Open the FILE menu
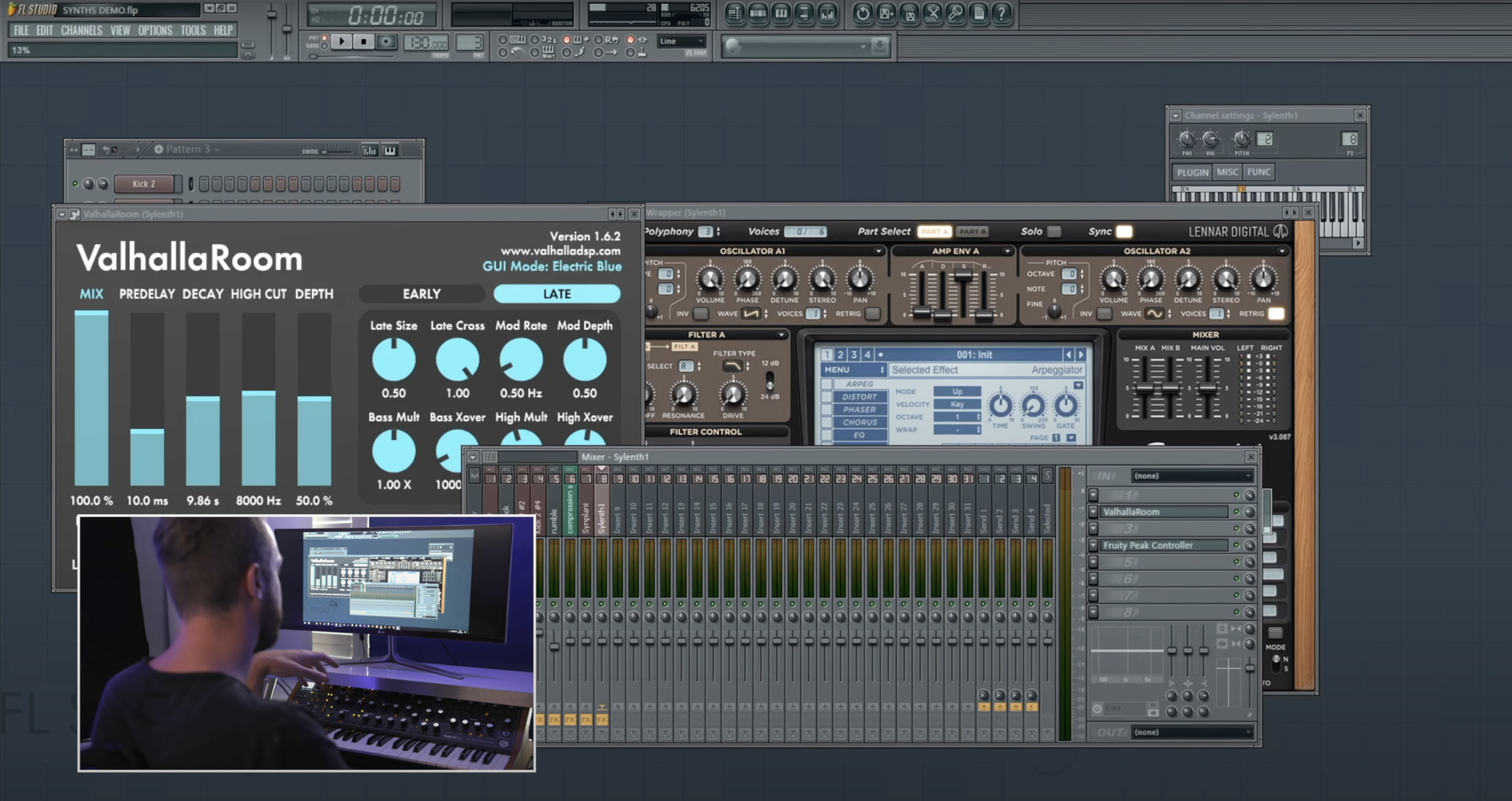This screenshot has width=1512, height=801. [21, 30]
